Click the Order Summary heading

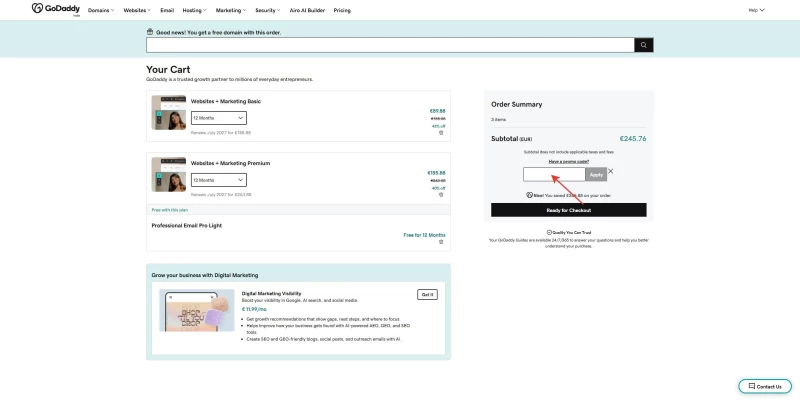[x=516, y=104]
